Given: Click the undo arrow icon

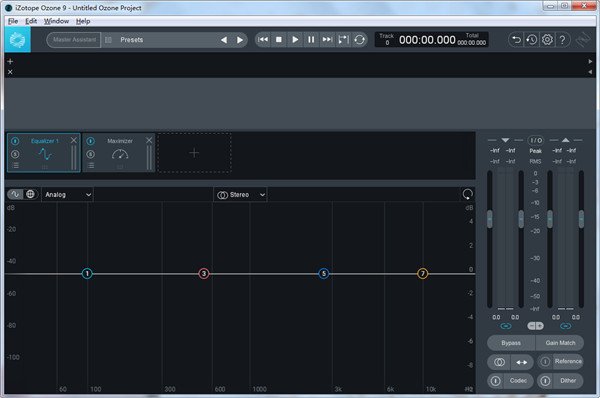Looking at the screenshot, I should tap(516, 39).
